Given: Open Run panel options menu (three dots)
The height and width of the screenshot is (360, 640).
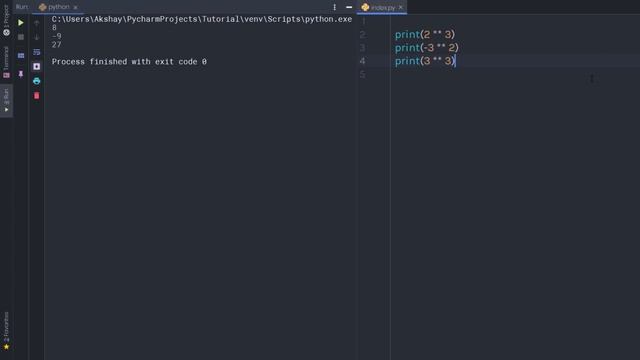Looking at the screenshot, I should click(334, 7).
